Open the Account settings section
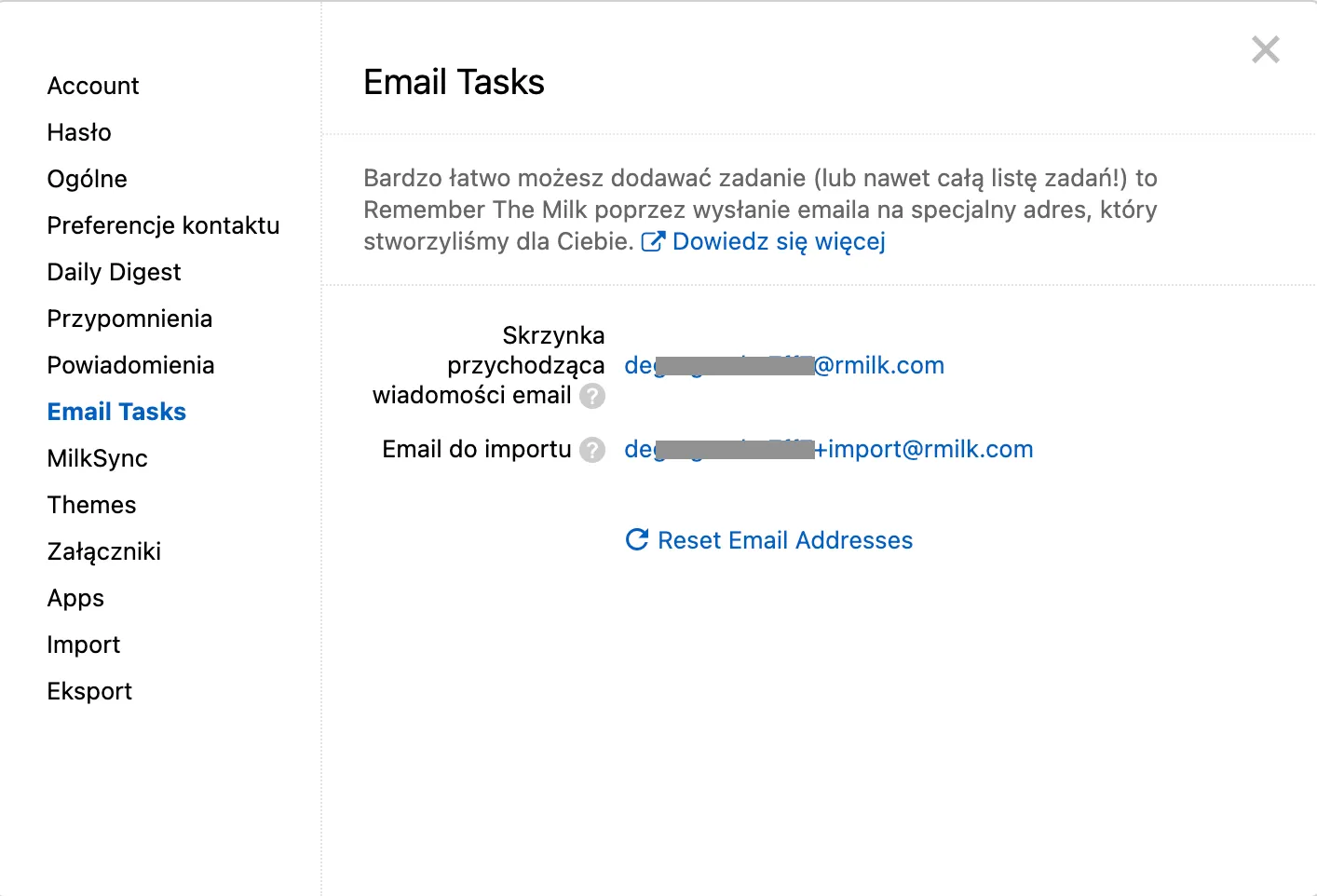The height and width of the screenshot is (896, 1317). pos(93,86)
